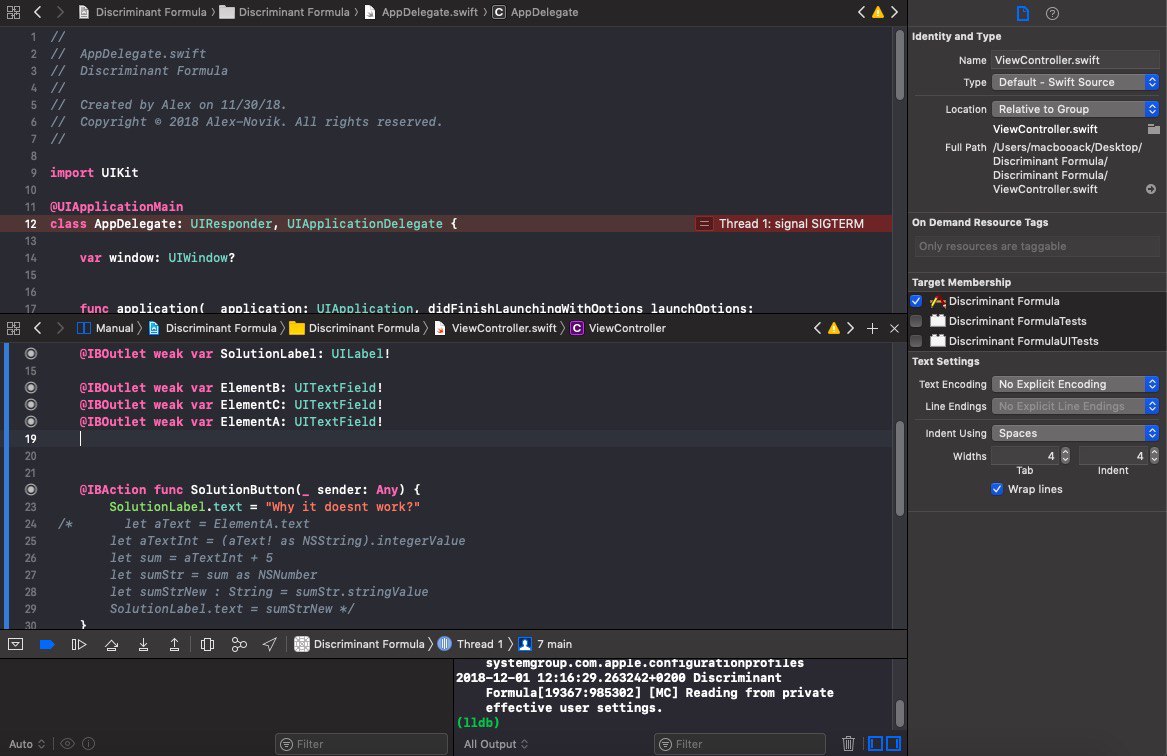Open Manual mode in assistant jump bar
Screen dimensions: 1167x756
106,328
